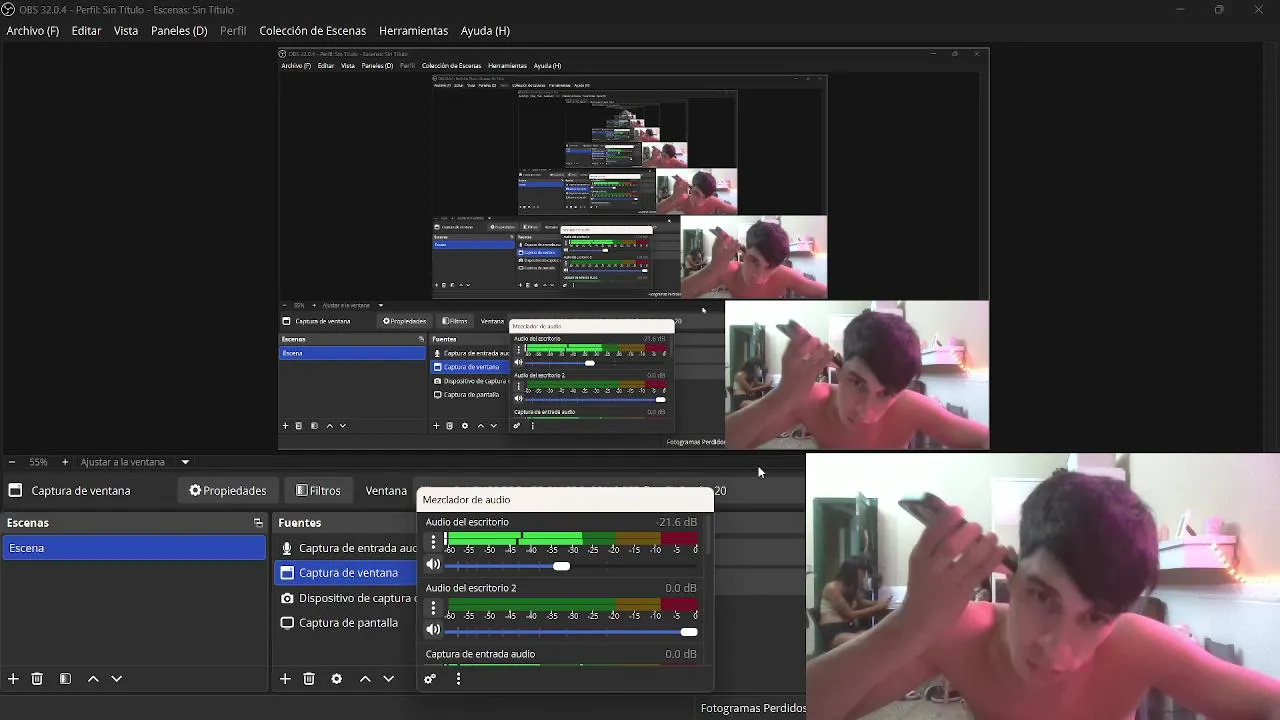This screenshot has height=720, width=1280.
Task: Select the Captura de pantalla source row
Action: pos(347,622)
